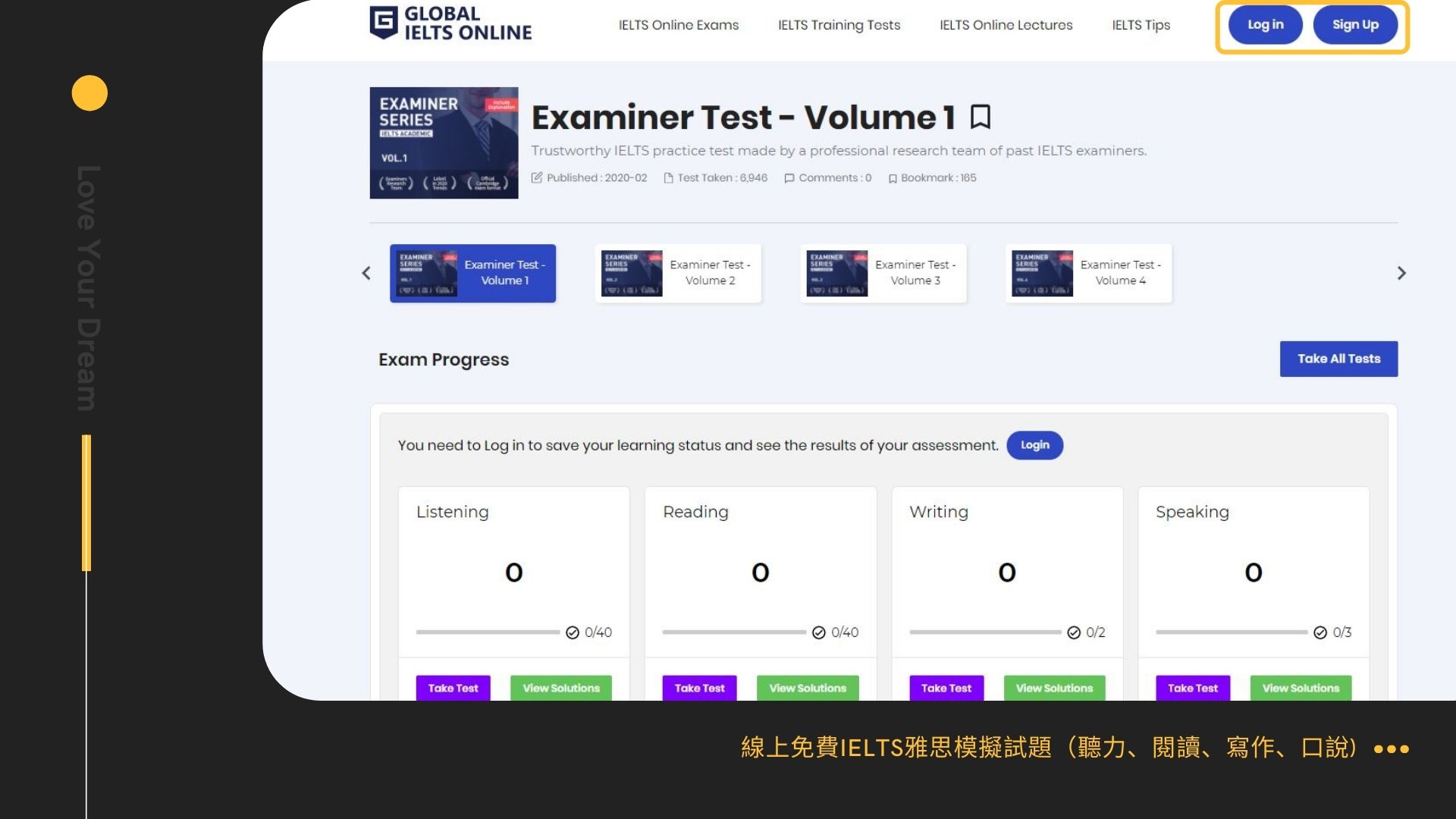
Task: Take the Reading test
Action: coord(699,688)
